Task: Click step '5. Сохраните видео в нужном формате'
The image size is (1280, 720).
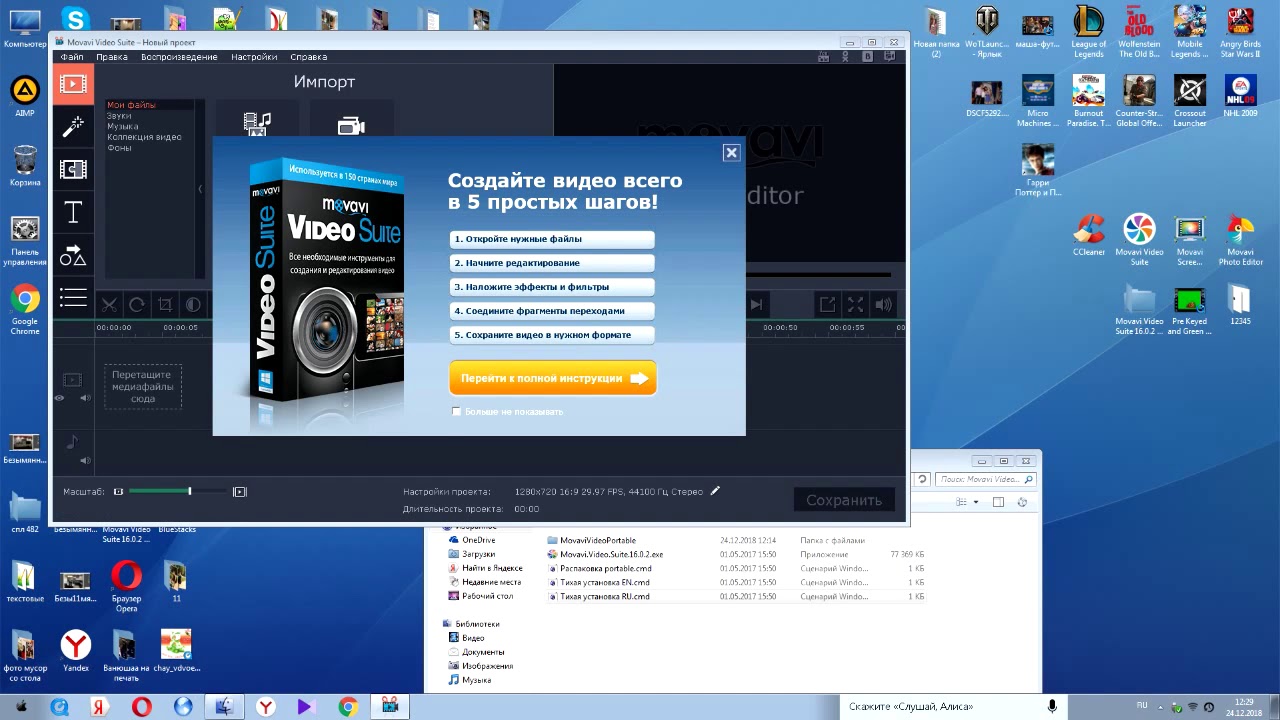Action: point(552,335)
